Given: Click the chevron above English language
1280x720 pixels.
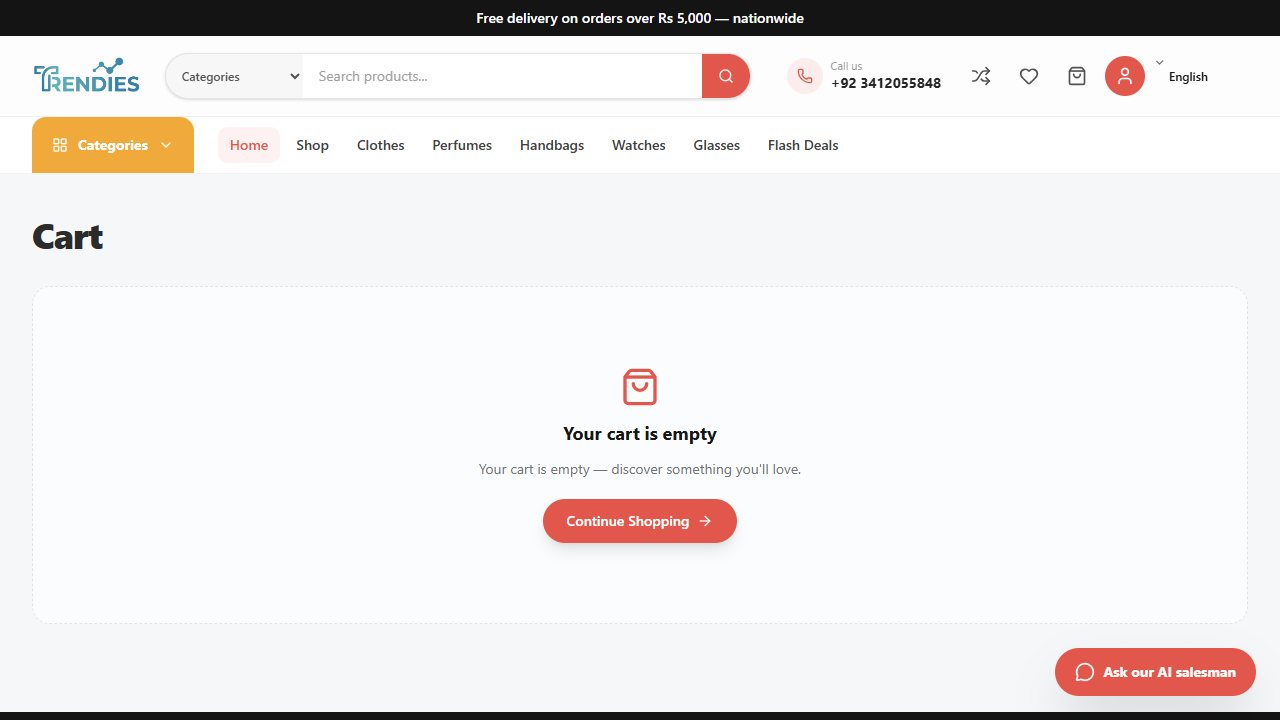Looking at the screenshot, I should click(x=1160, y=62).
